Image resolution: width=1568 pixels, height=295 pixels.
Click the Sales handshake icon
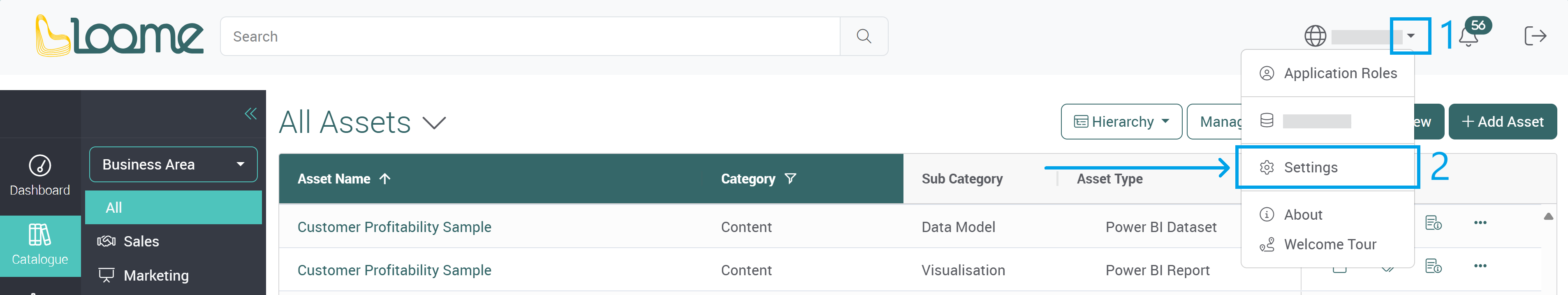106,242
